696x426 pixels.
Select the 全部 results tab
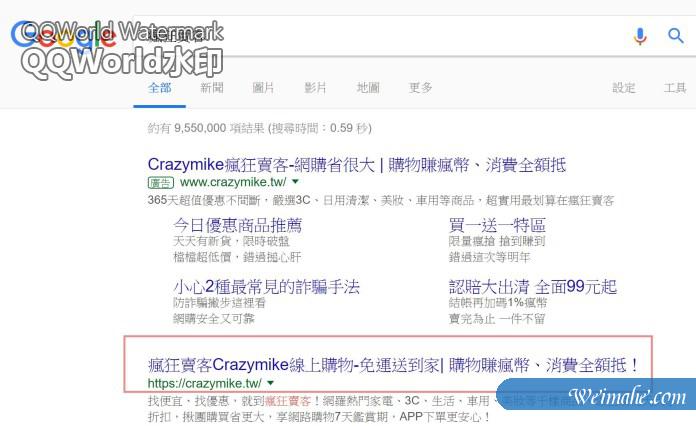click(x=159, y=88)
